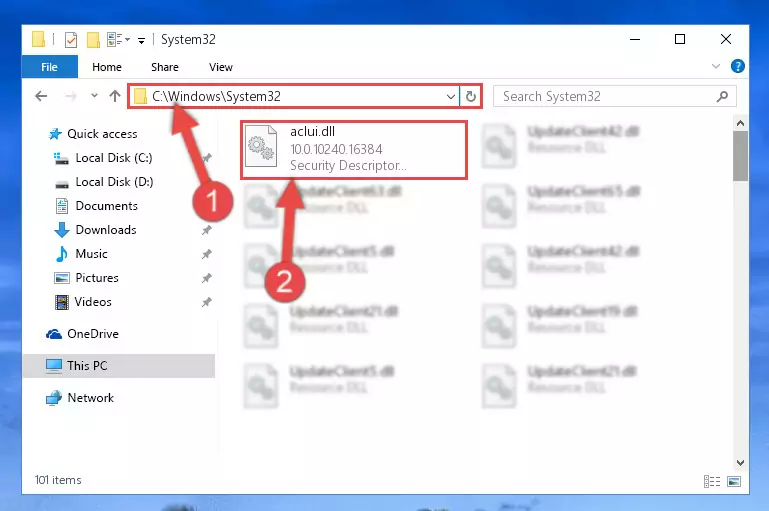Open Videos in the navigation pane
The width and height of the screenshot is (769, 511).
93,302
